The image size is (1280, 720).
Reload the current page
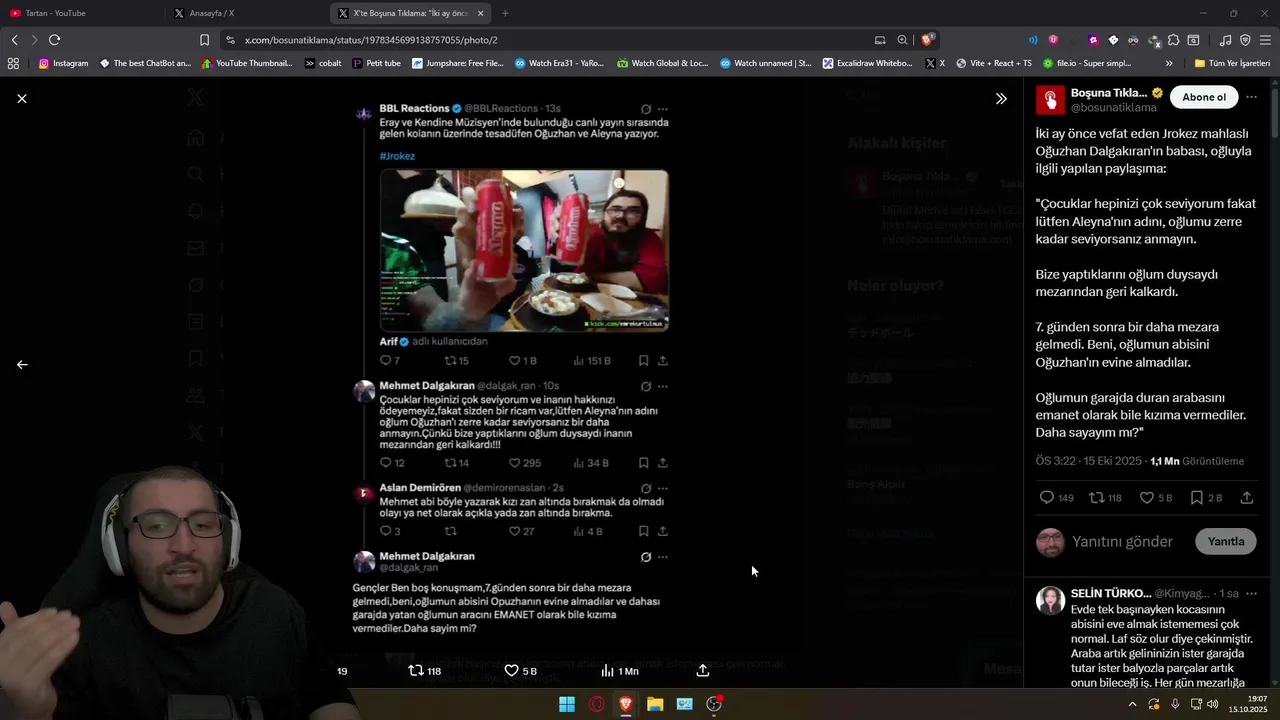click(x=54, y=40)
